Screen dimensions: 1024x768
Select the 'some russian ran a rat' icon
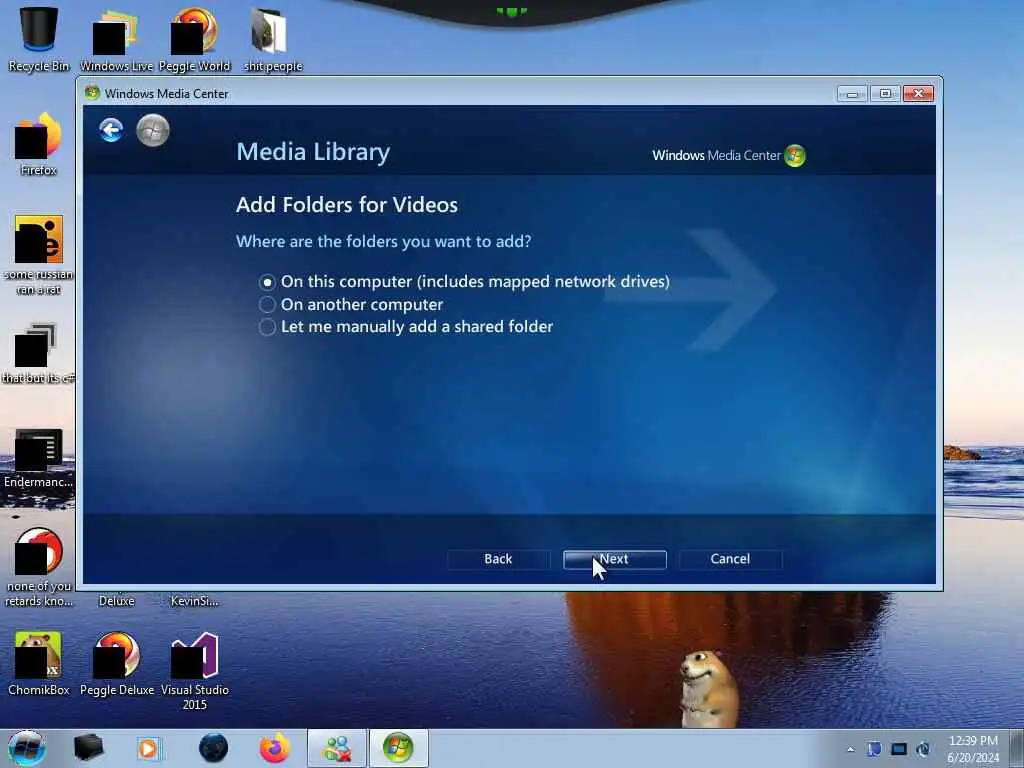39,255
